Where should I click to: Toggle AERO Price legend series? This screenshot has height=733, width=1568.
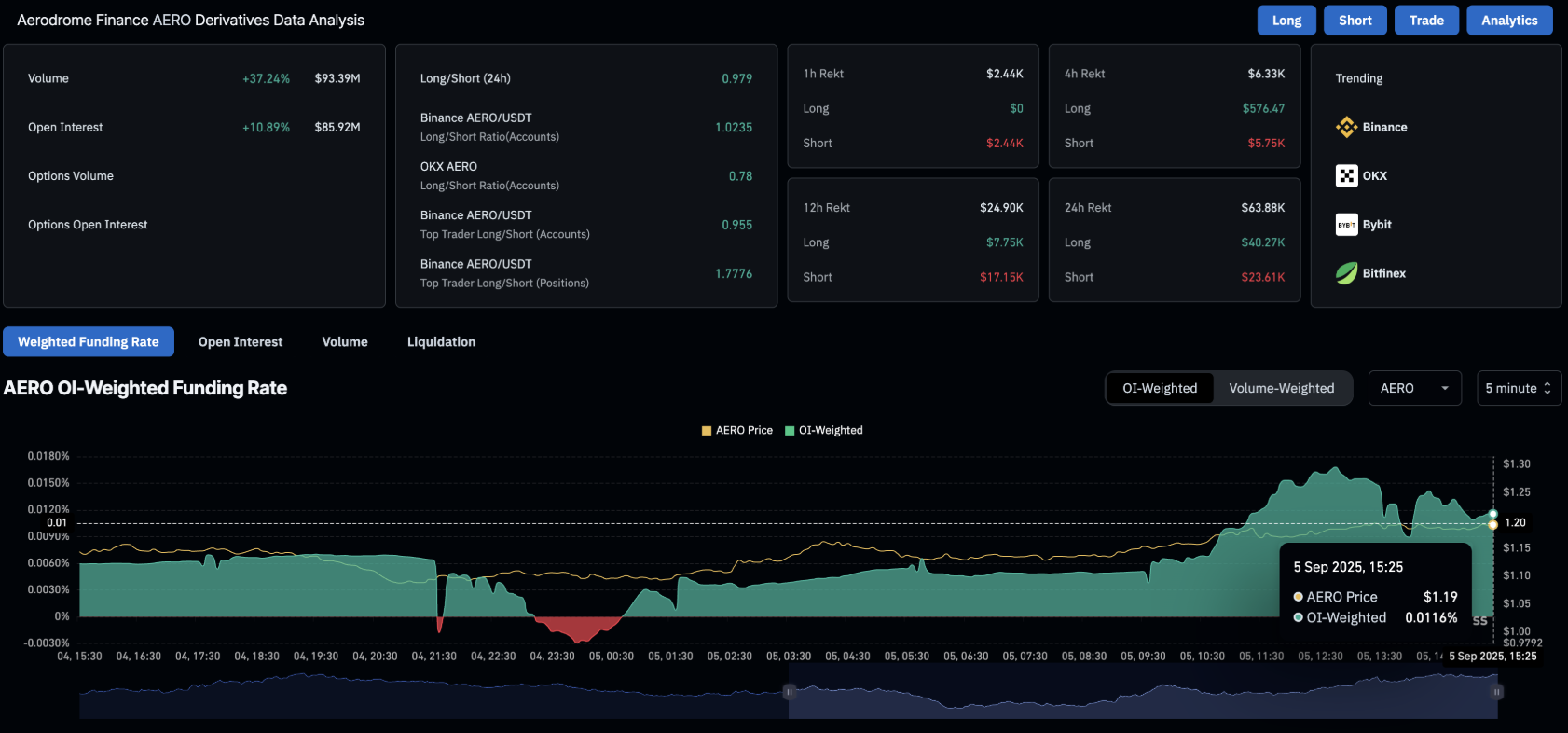[x=736, y=430]
